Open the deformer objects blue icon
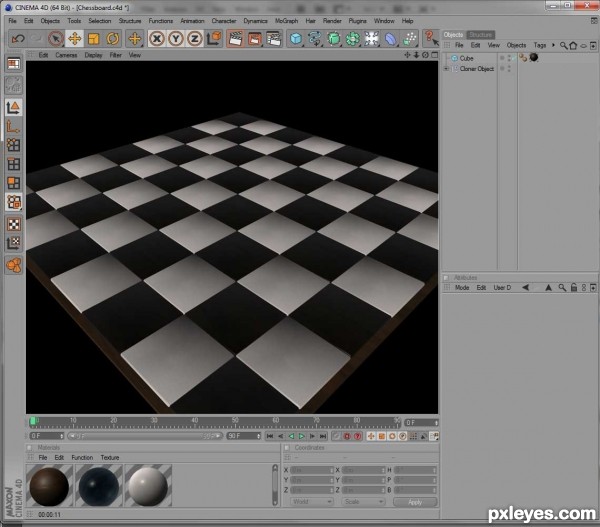 [391, 39]
